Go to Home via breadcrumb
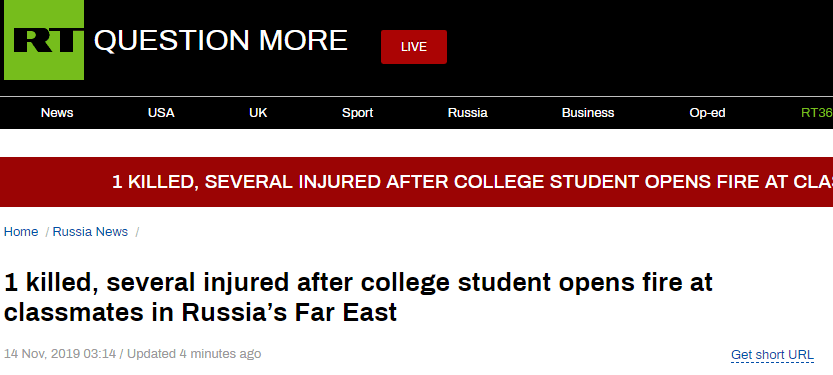The image size is (833, 375). 21,232
